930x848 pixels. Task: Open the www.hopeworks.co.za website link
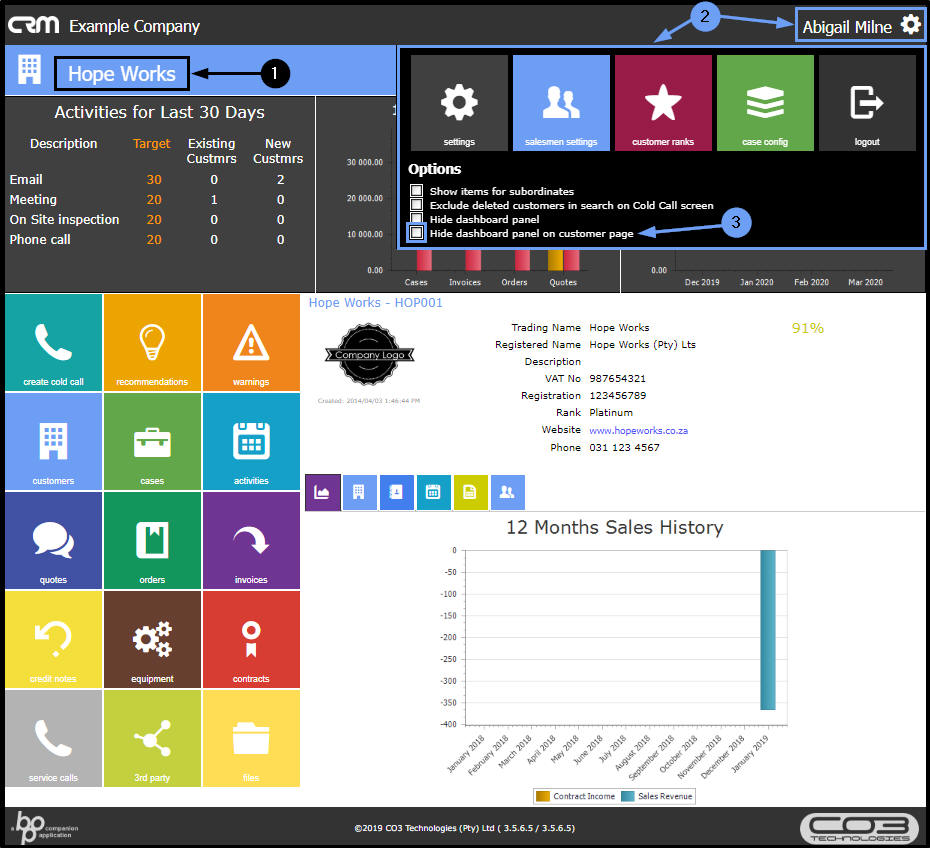[x=638, y=431]
